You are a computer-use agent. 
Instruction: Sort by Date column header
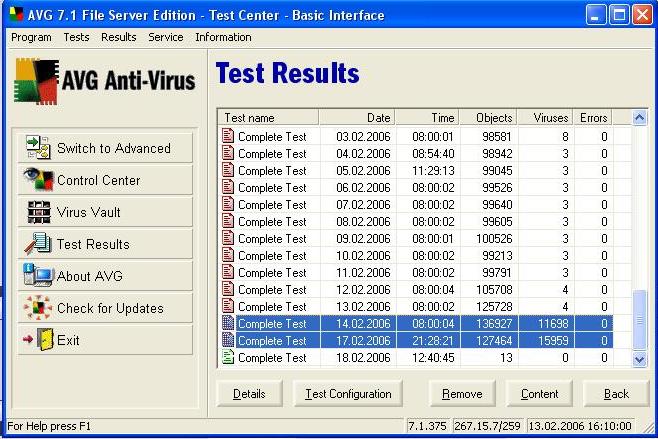[357, 118]
